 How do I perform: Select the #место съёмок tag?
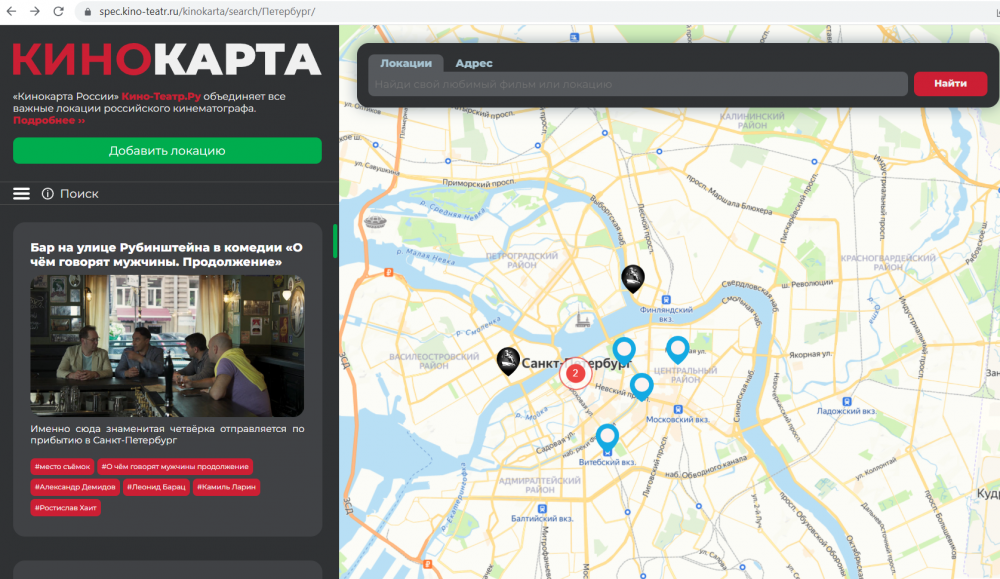(62, 466)
